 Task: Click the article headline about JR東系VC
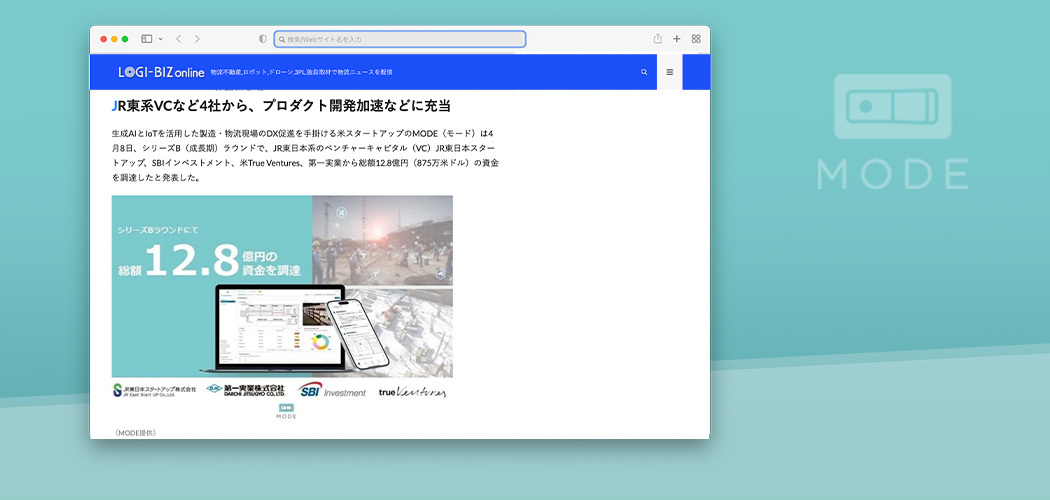click(x=281, y=106)
